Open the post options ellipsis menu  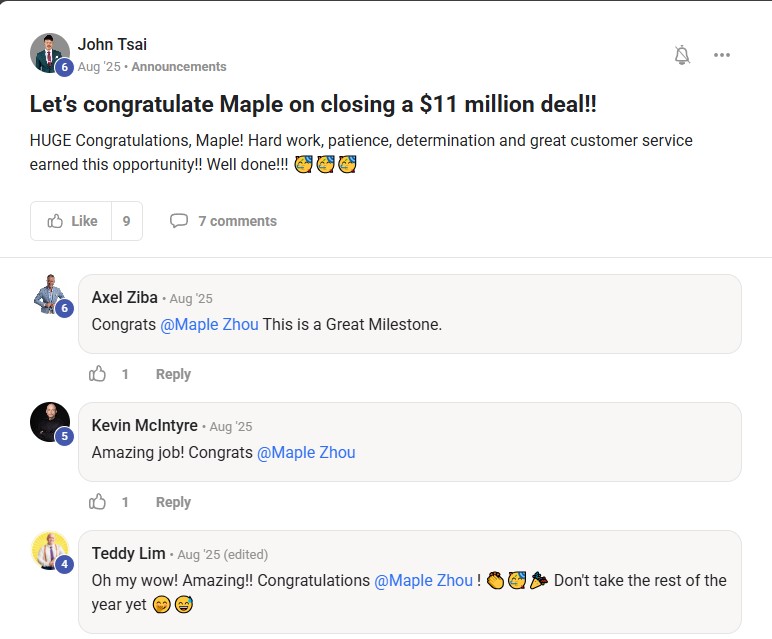coord(722,55)
